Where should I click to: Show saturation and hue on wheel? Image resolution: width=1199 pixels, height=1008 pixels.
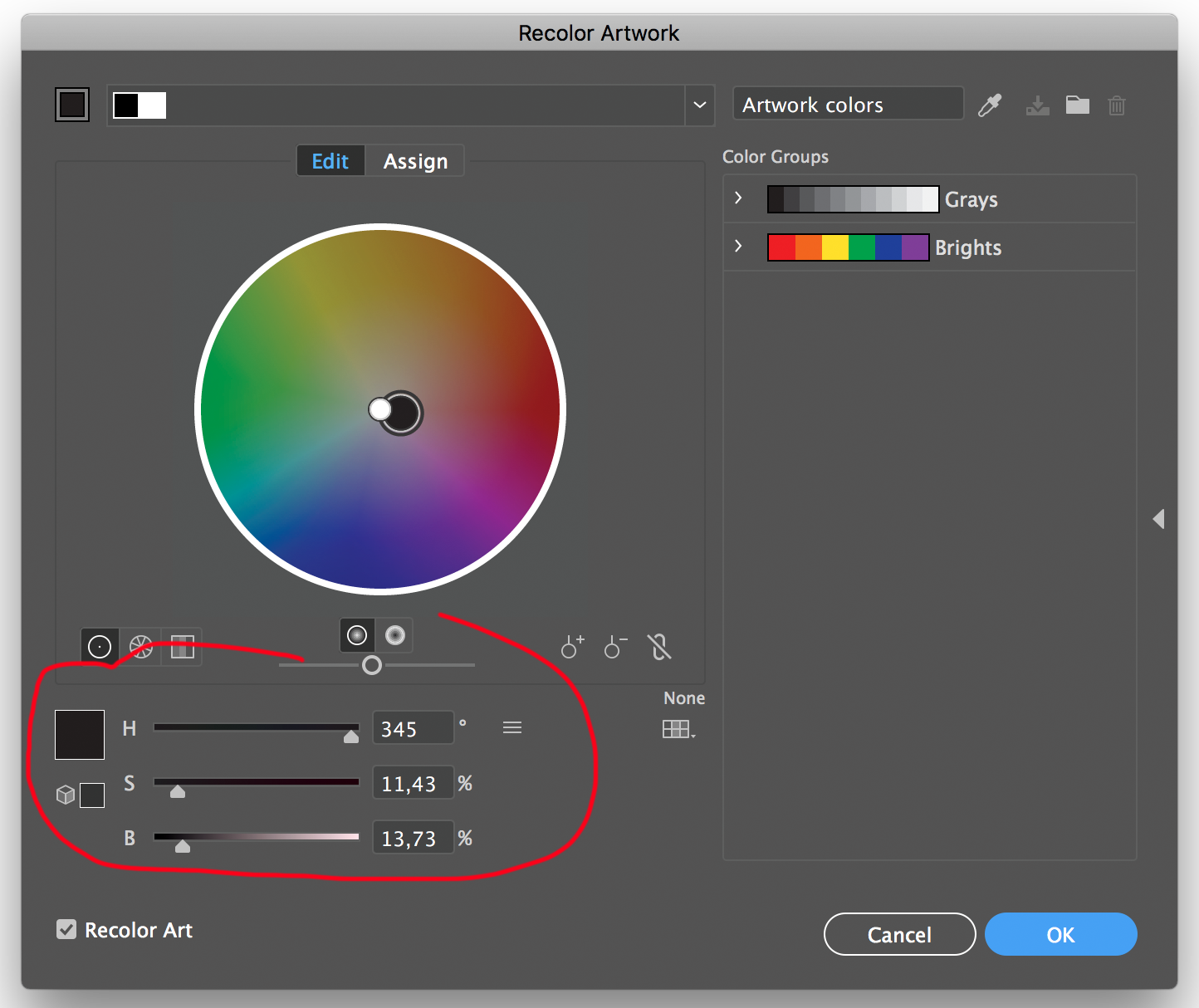click(357, 635)
